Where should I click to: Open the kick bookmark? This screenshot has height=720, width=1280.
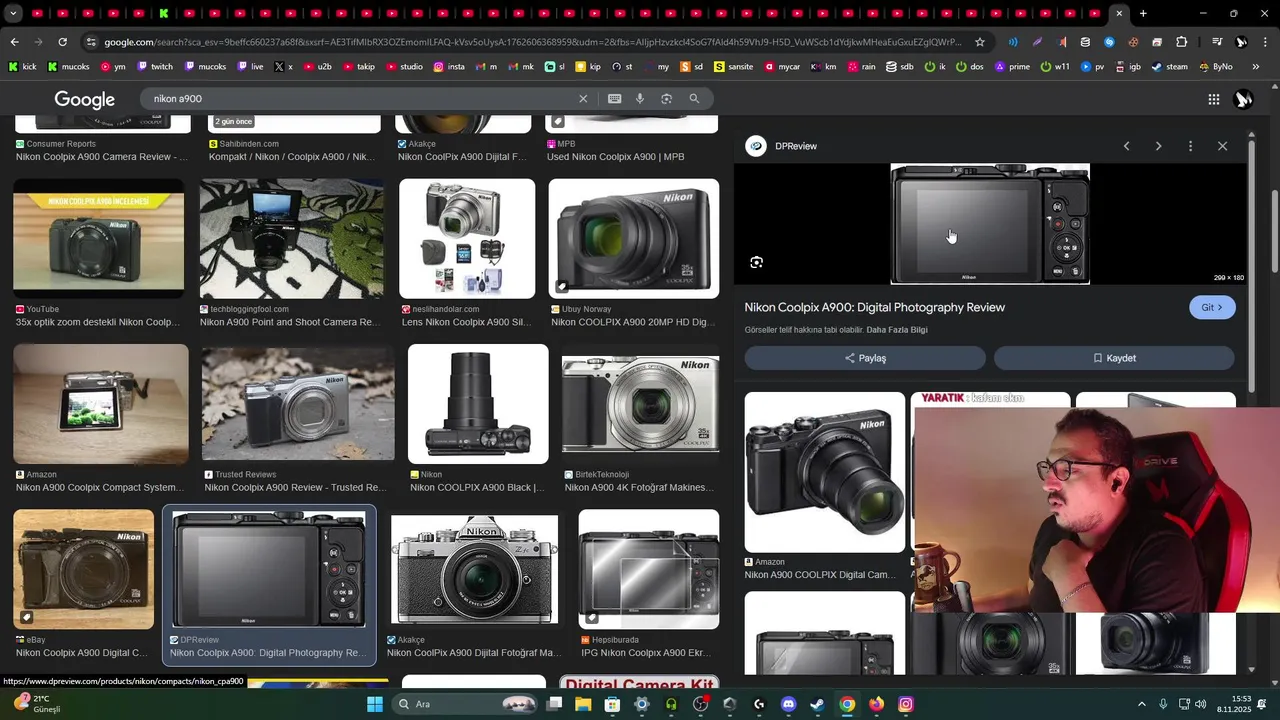point(22,67)
